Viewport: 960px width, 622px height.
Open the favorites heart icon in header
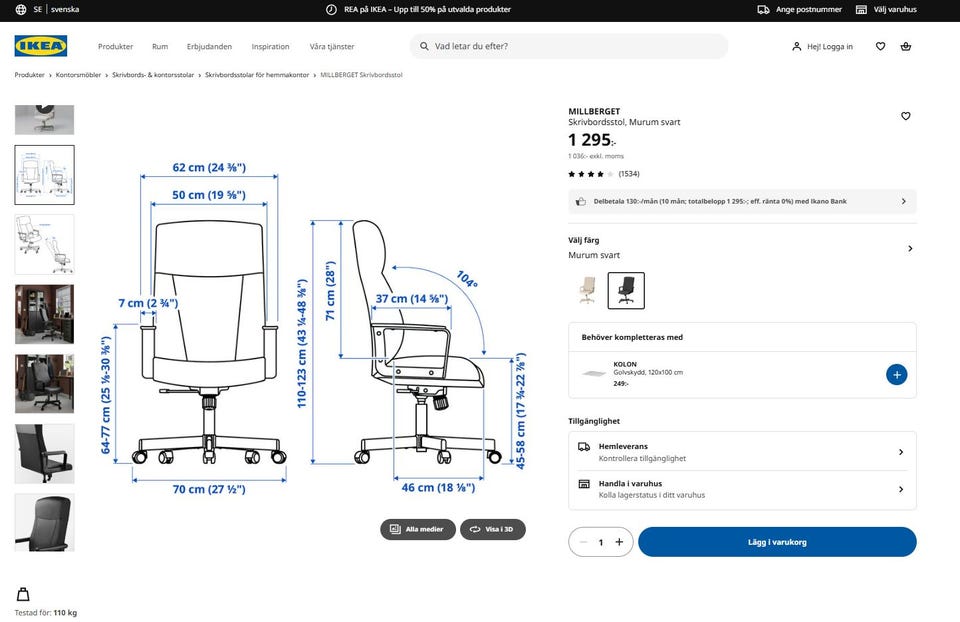pos(880,46)
